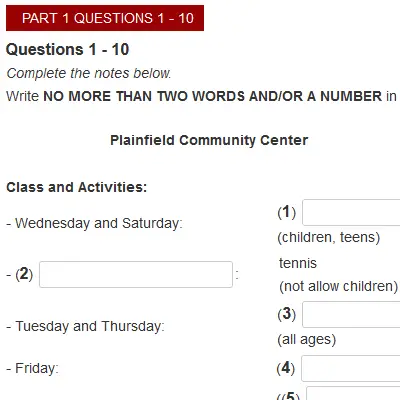Select the Plainfield Community Center title
The image size is (400, 400).
[209, 140]
